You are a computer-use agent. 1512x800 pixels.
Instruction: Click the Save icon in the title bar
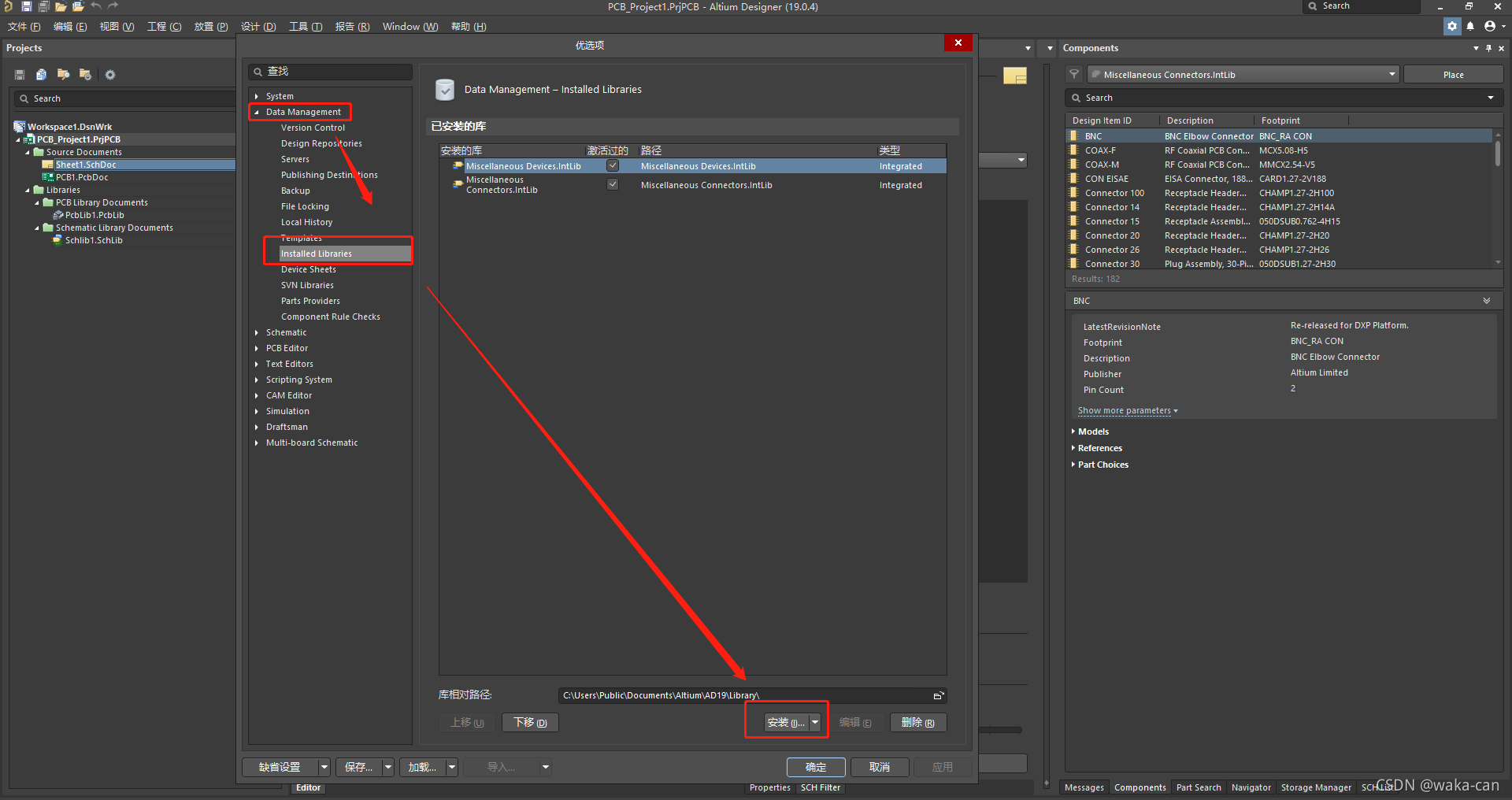[27, 6]
